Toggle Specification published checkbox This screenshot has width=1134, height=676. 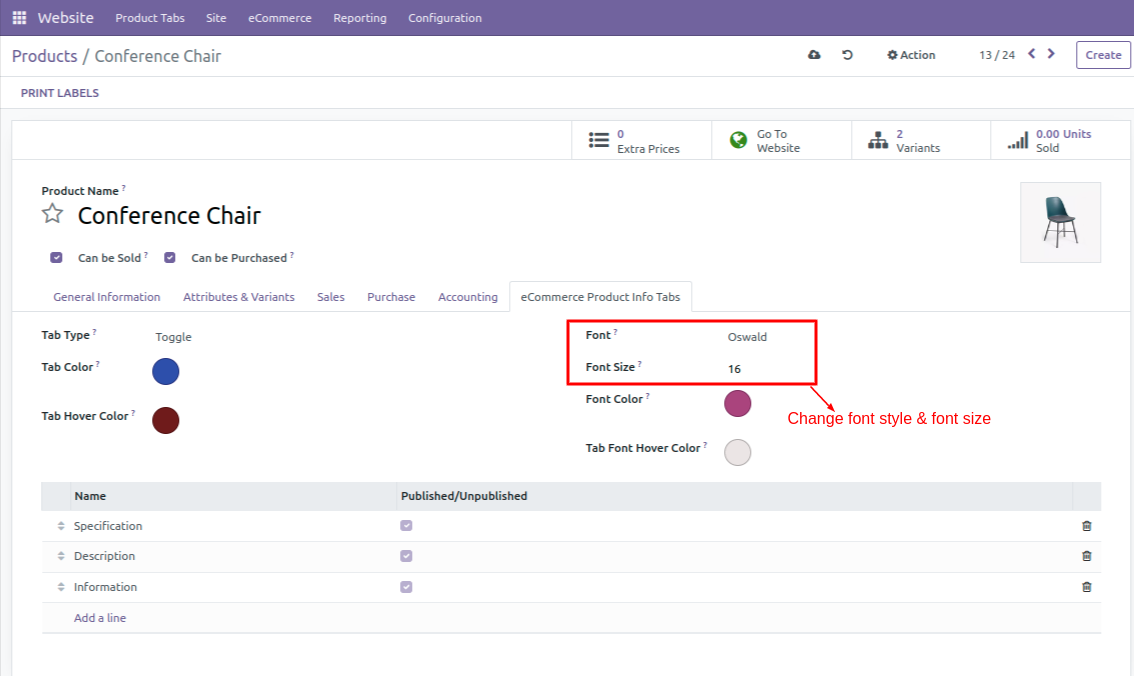click(406, 526)
